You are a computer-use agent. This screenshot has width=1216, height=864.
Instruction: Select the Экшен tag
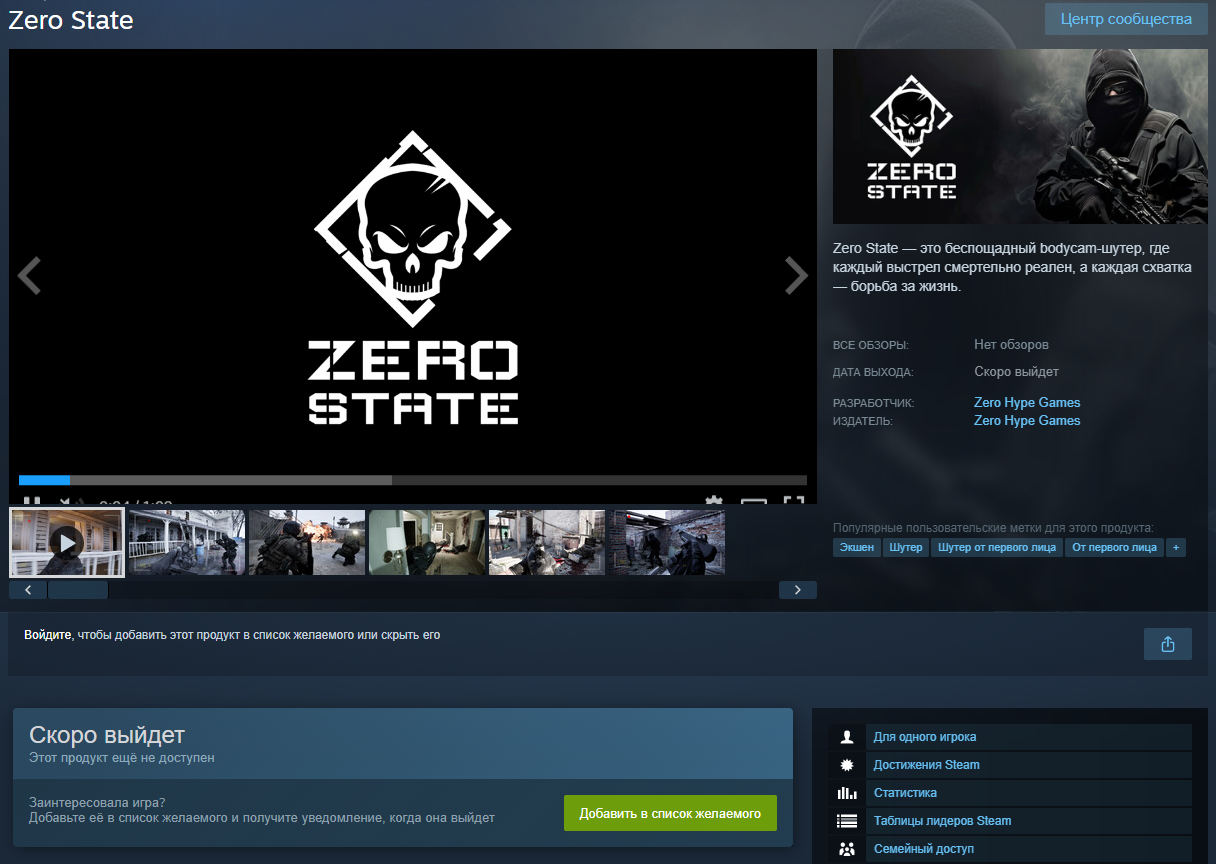[856, 547]
